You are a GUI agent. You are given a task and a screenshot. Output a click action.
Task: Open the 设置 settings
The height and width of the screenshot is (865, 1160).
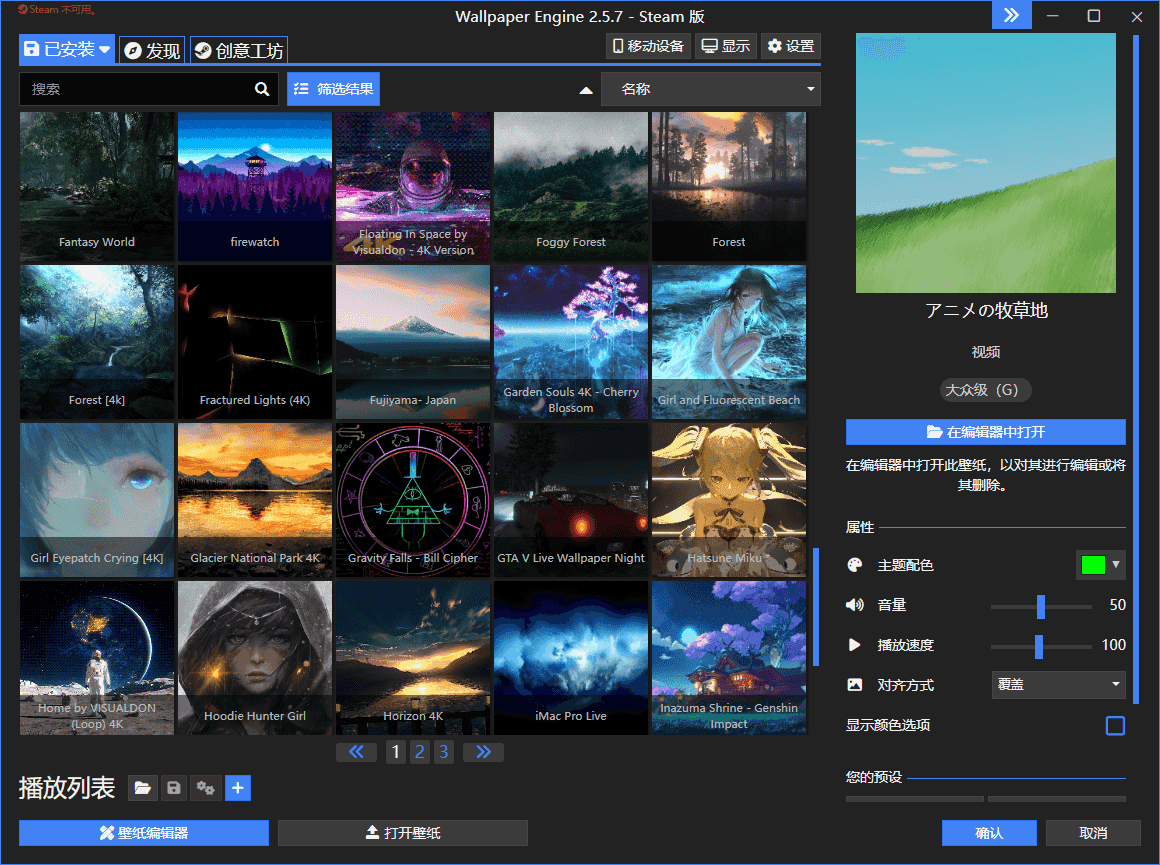[791, 46]
